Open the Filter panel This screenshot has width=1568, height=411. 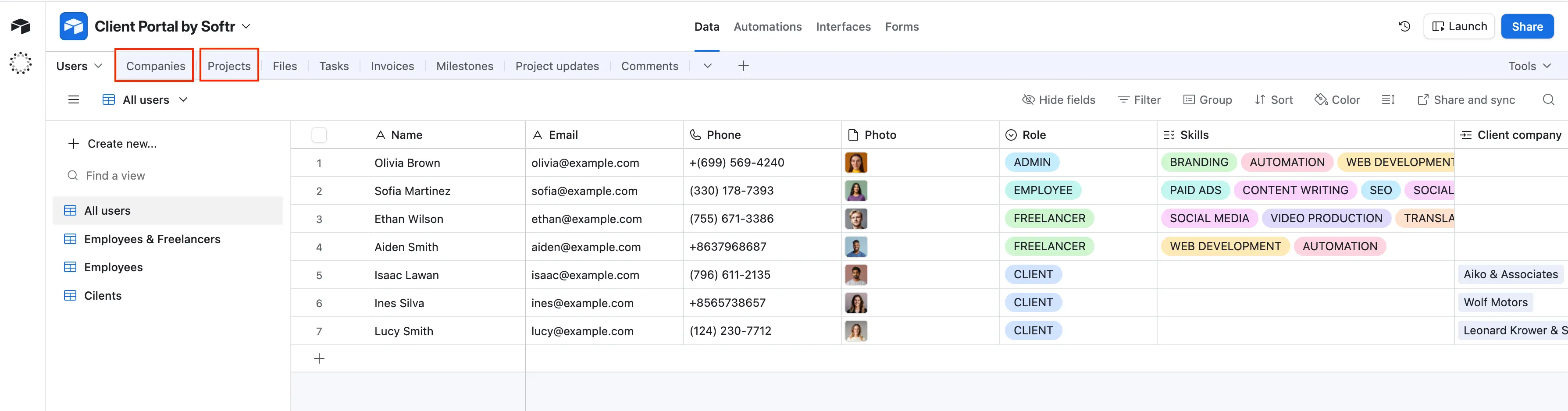[1139, 99]
